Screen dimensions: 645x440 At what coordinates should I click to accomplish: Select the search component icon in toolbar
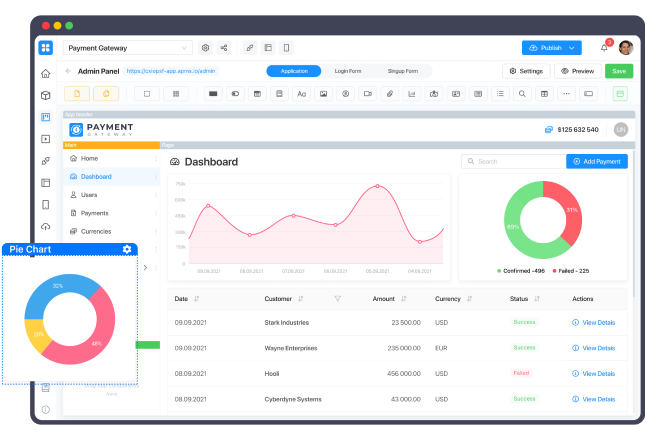[x=522, y=94]
